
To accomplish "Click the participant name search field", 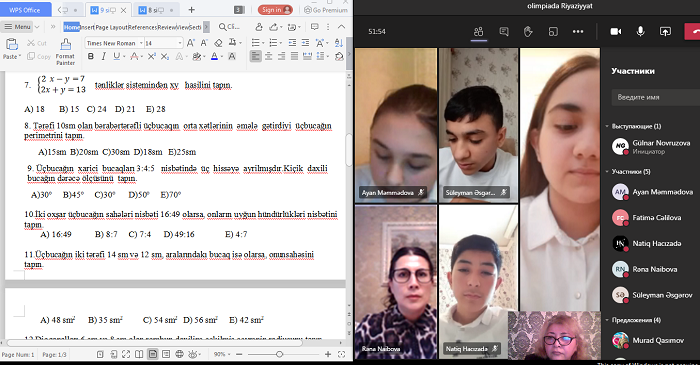I will [x=656, y=97].
